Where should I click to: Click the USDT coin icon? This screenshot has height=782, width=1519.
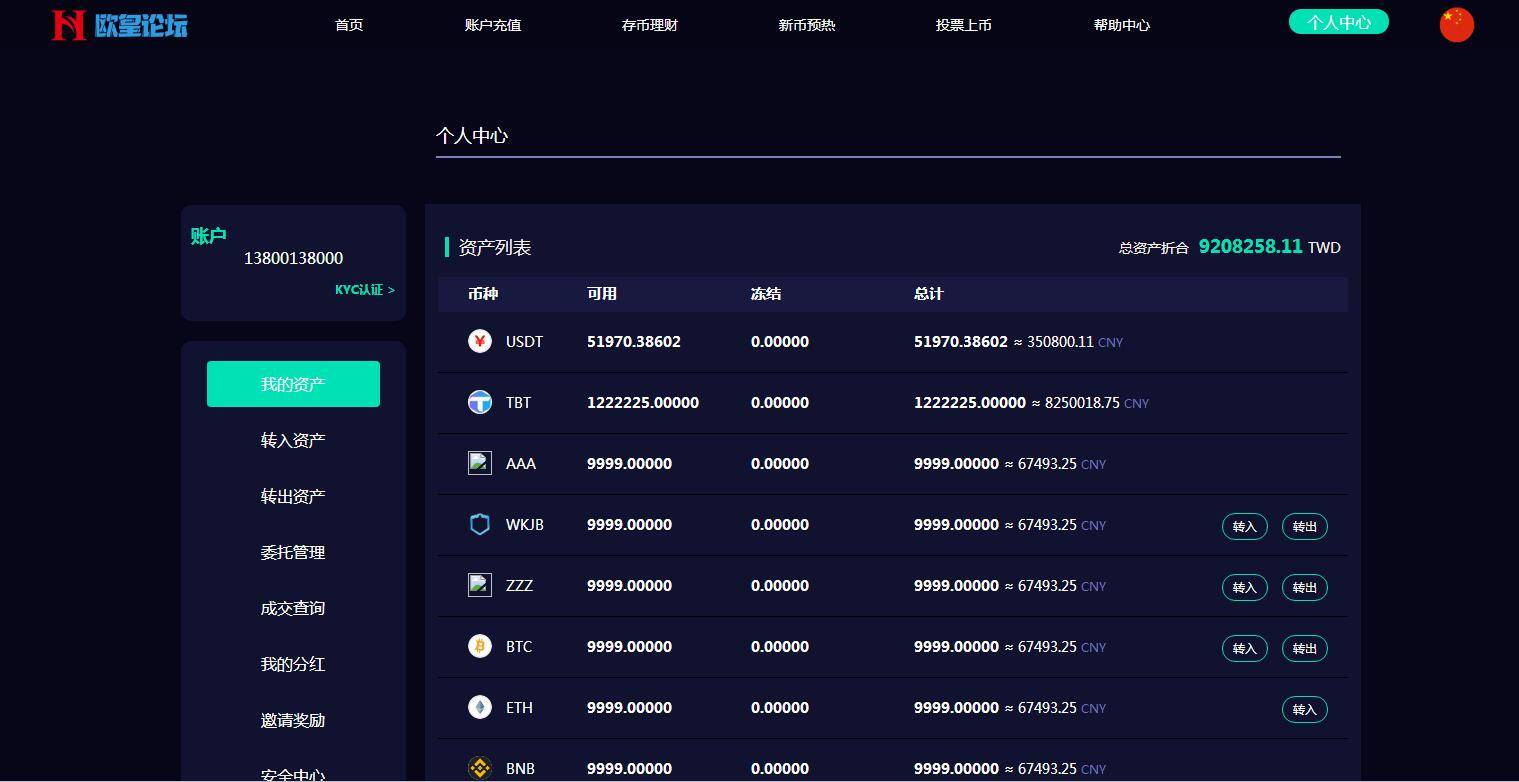tap(480, 341)
